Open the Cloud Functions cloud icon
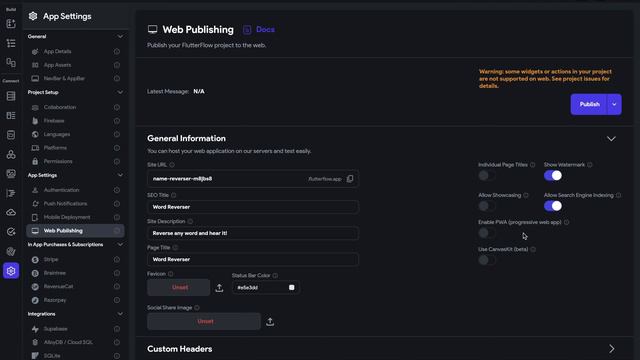 click(11, 212)
